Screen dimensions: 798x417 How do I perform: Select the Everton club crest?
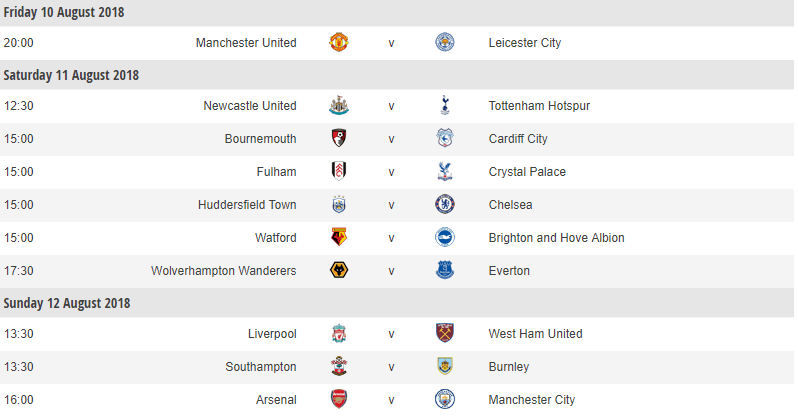(444, 270)
